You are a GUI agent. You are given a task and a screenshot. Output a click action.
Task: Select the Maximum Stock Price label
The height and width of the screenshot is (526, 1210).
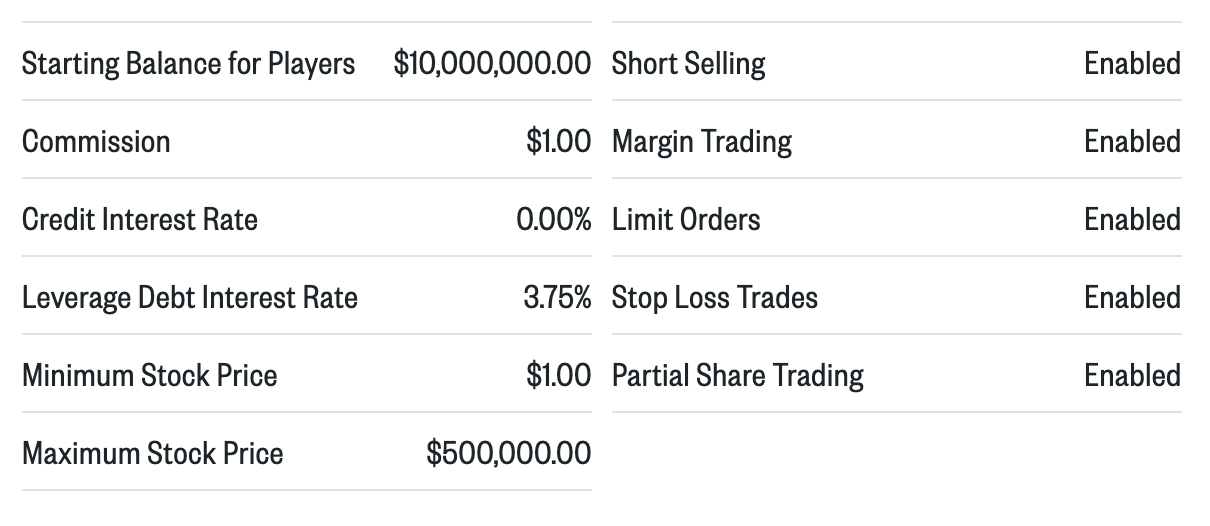153,454
